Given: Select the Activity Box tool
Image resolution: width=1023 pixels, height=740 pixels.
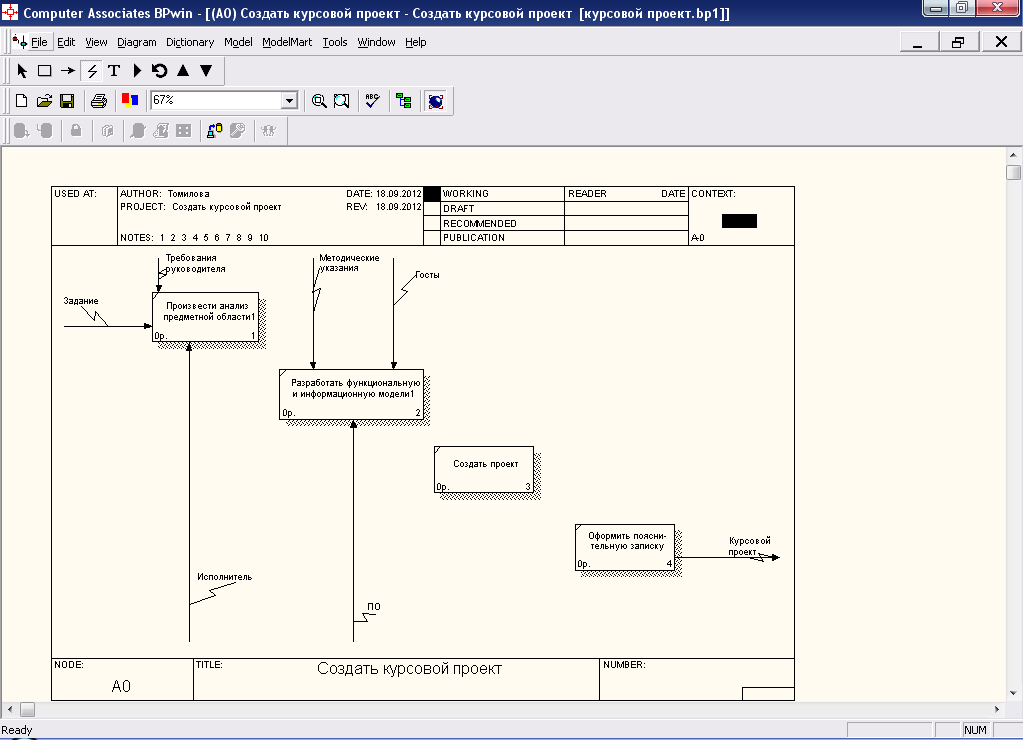Looking at the screenshot, I should click(x=44, y=70).
